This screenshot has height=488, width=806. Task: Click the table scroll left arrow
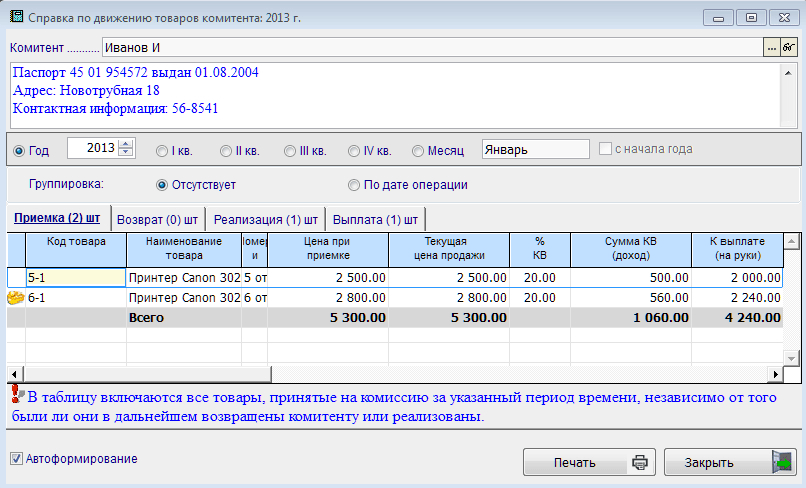14,374
